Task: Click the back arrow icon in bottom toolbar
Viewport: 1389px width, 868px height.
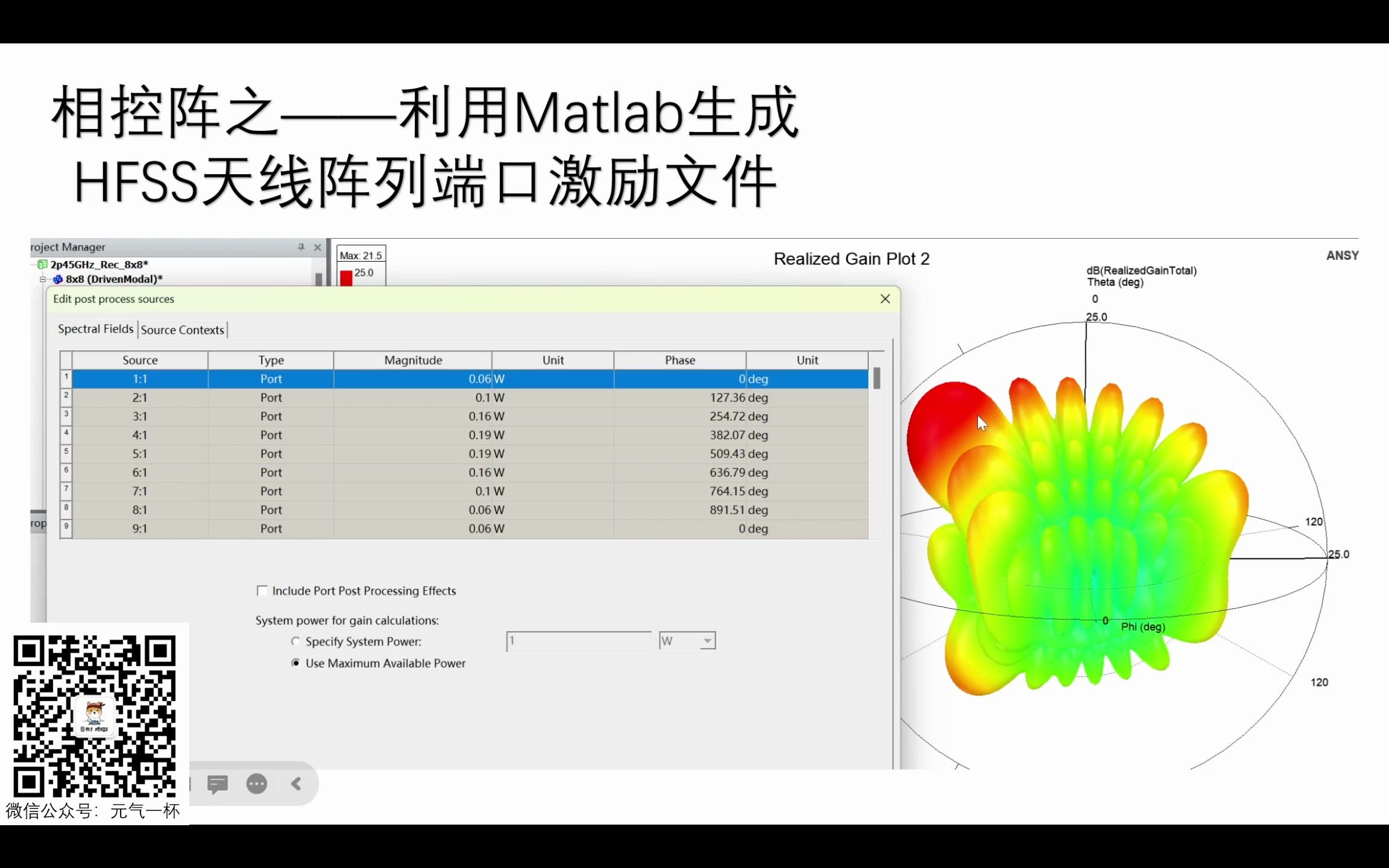Action: (295, 783)
